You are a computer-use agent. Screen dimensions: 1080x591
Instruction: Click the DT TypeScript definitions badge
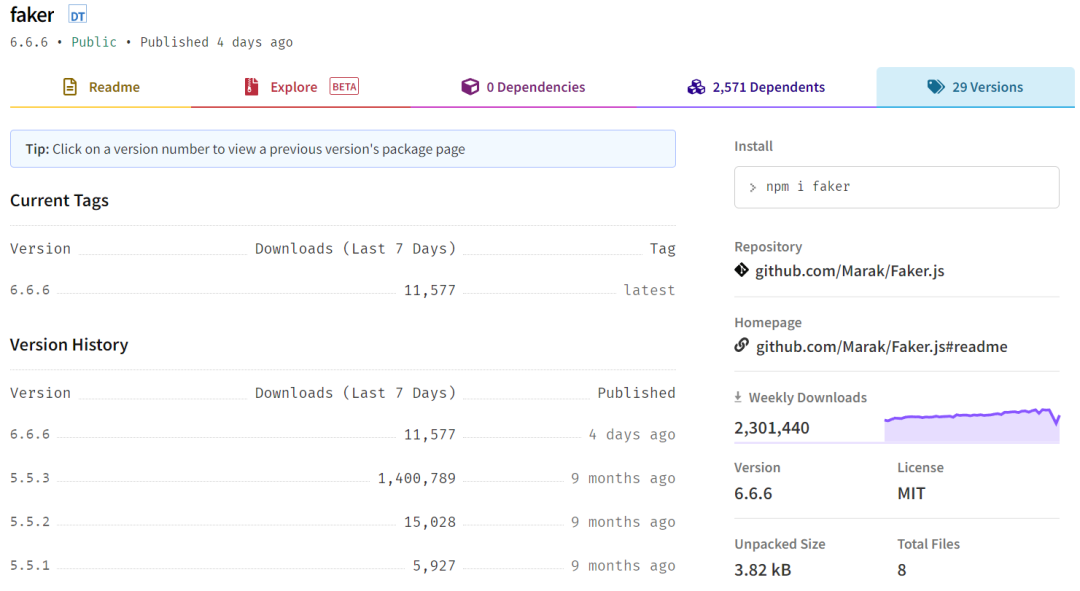77,15
